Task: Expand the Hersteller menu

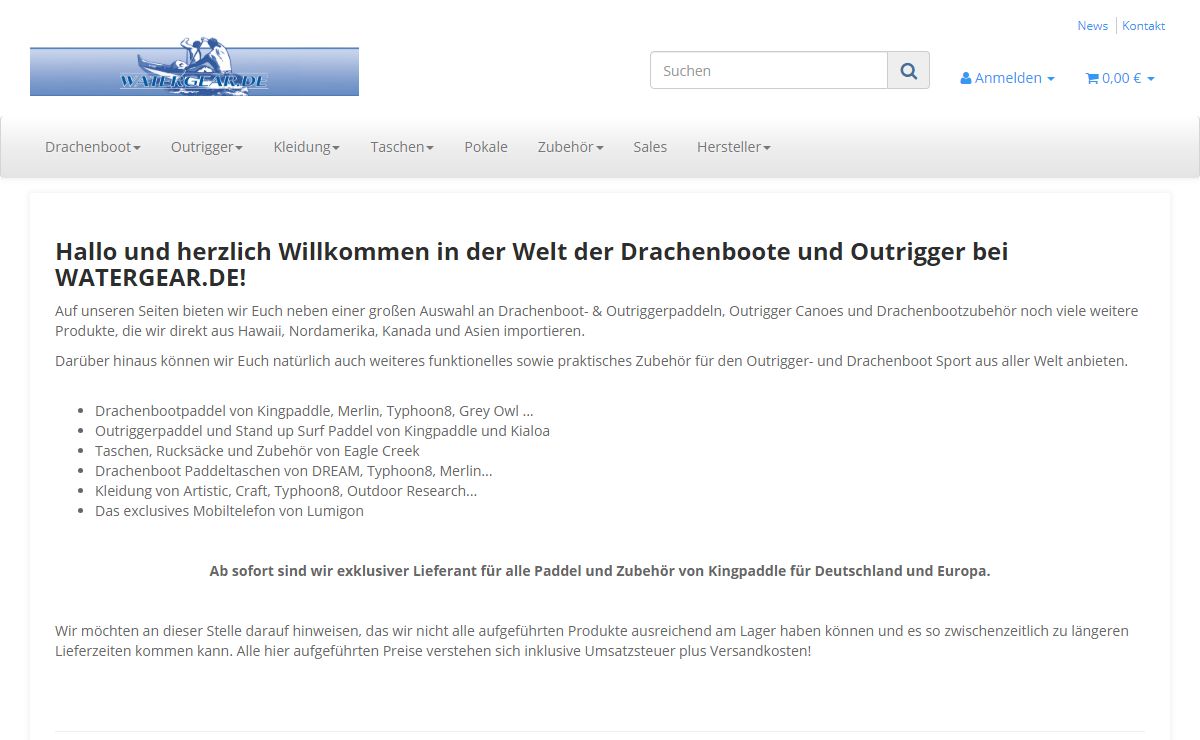Action: pos(734,147)
